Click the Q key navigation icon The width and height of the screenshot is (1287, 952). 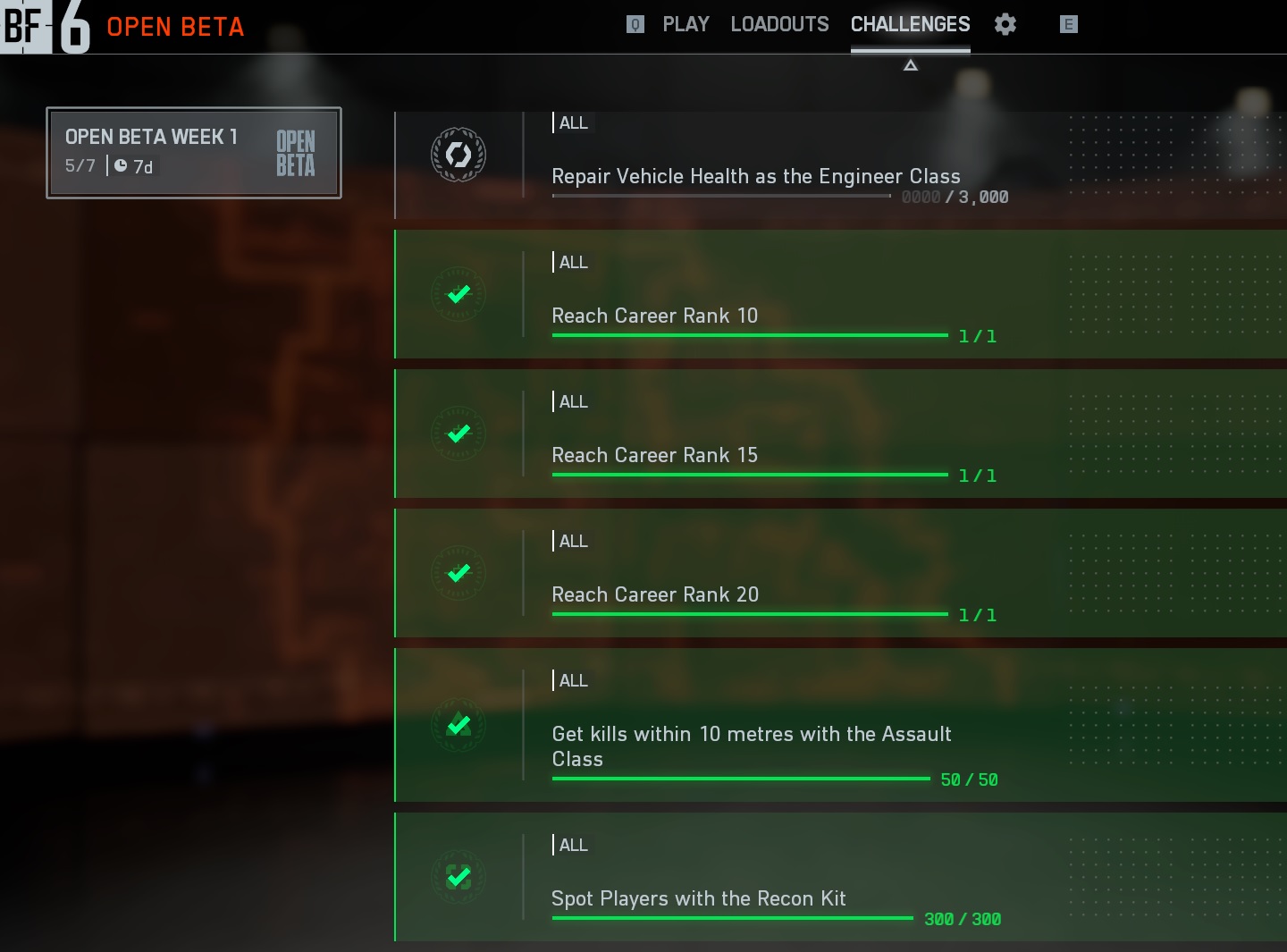(x=635, y=24)
